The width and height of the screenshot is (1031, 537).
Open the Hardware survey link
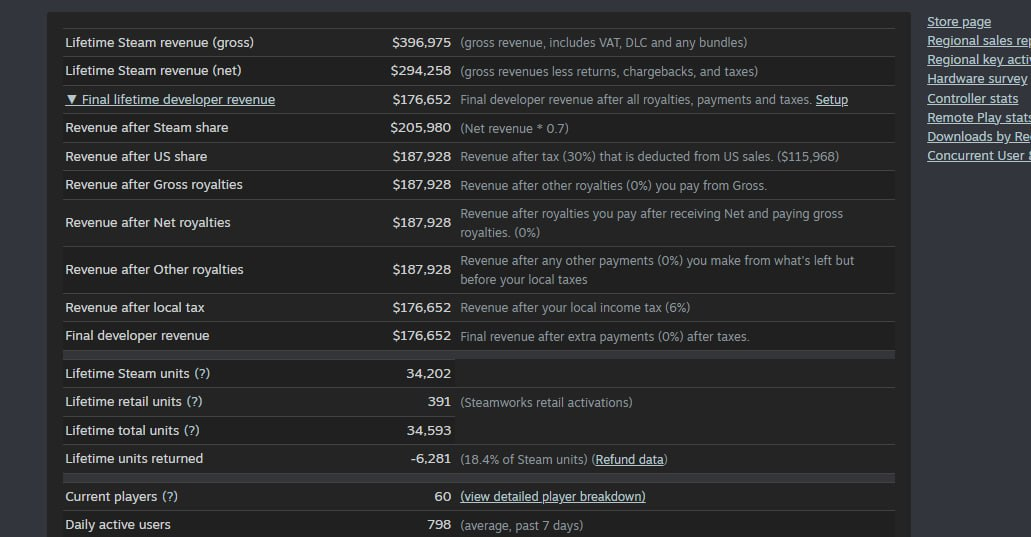977,79
